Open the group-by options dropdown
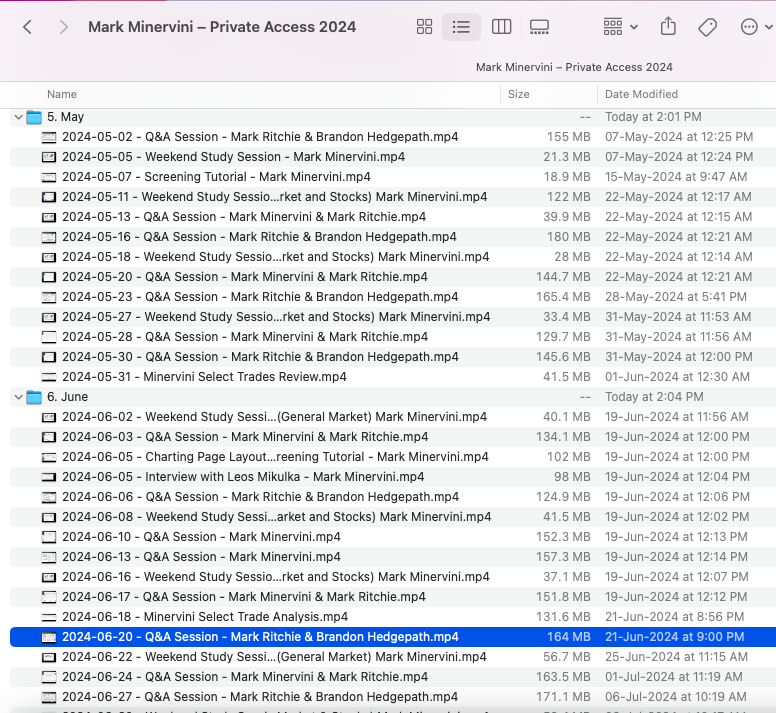The width and height of the screenshot is (776, 713). 620,27
